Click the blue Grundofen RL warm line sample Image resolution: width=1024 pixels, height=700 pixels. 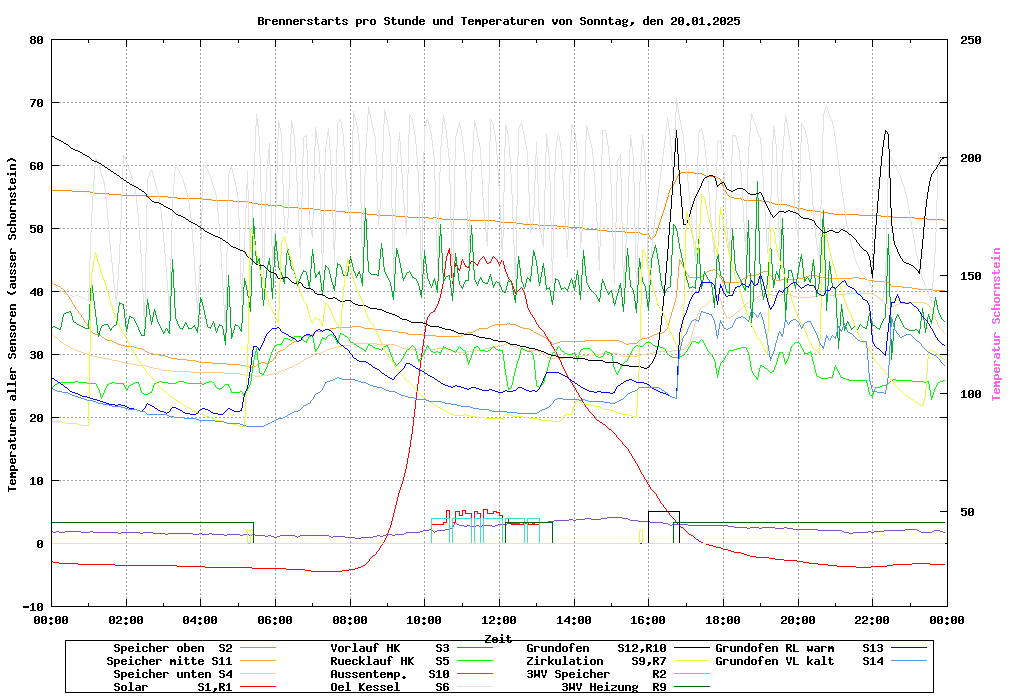pos(912,648)
